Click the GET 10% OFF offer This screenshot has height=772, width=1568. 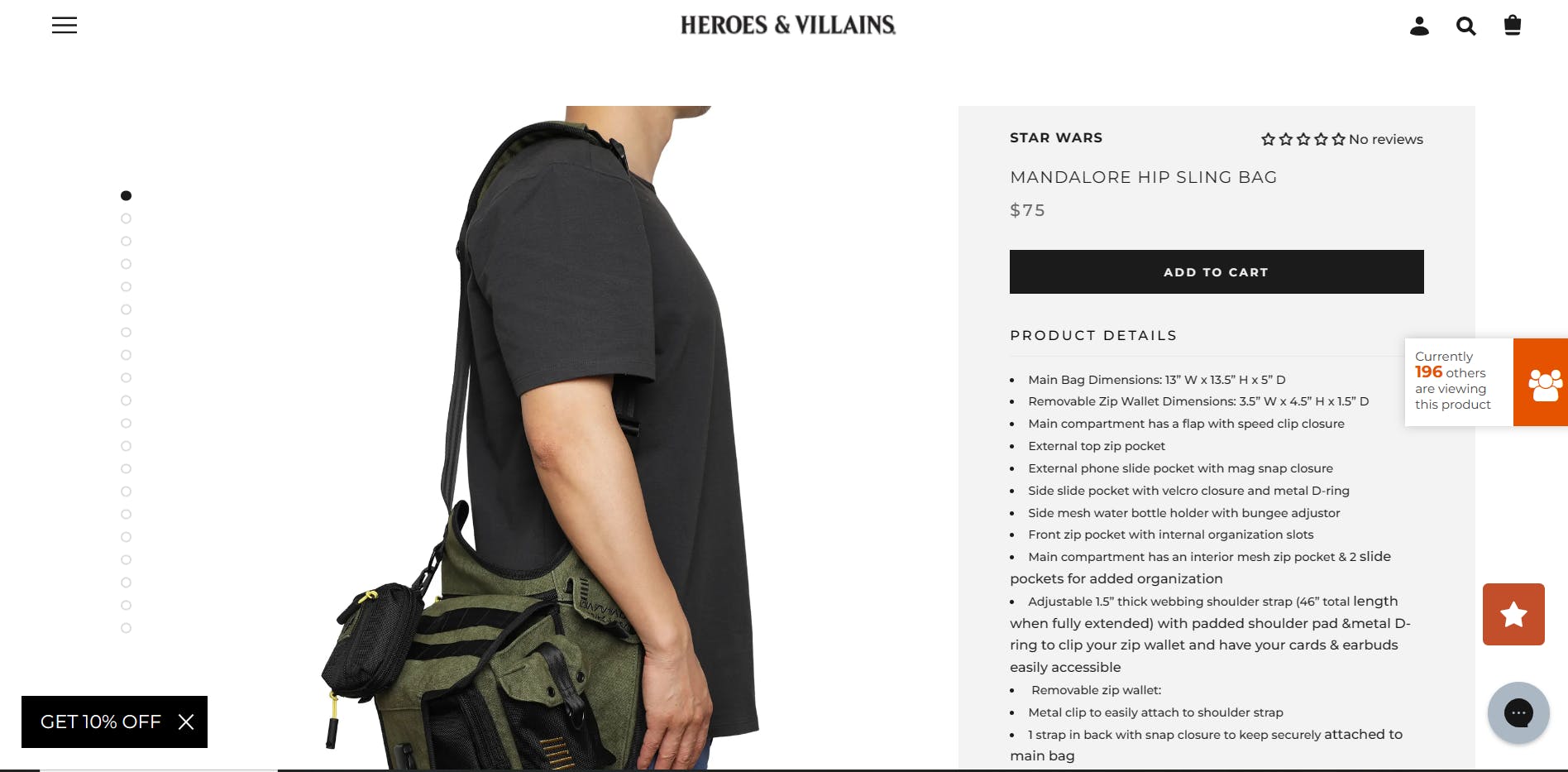(x=100, y=722)
